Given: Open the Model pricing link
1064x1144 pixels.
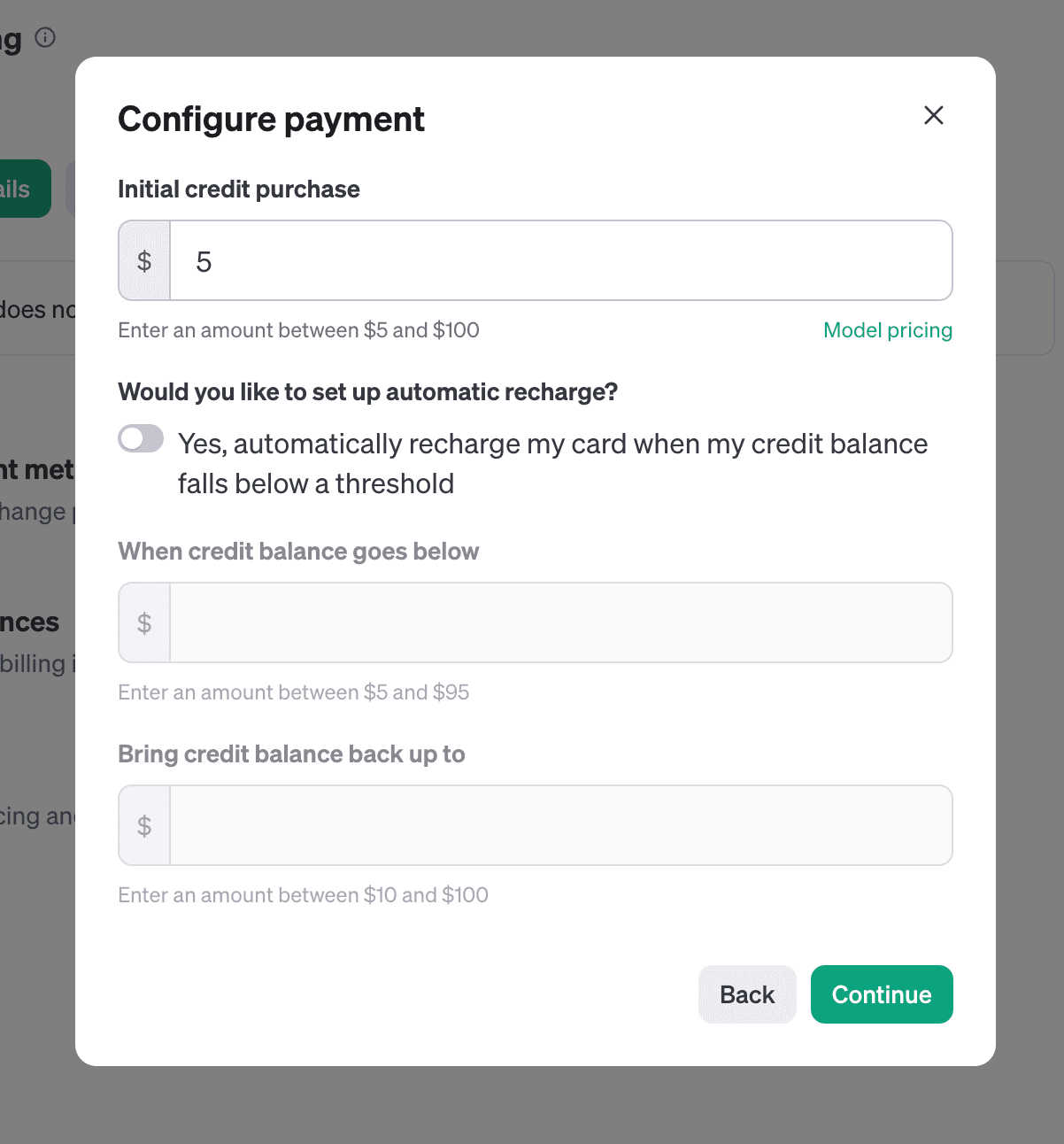Looking at the screenshot, I should [x=888, y=330].
